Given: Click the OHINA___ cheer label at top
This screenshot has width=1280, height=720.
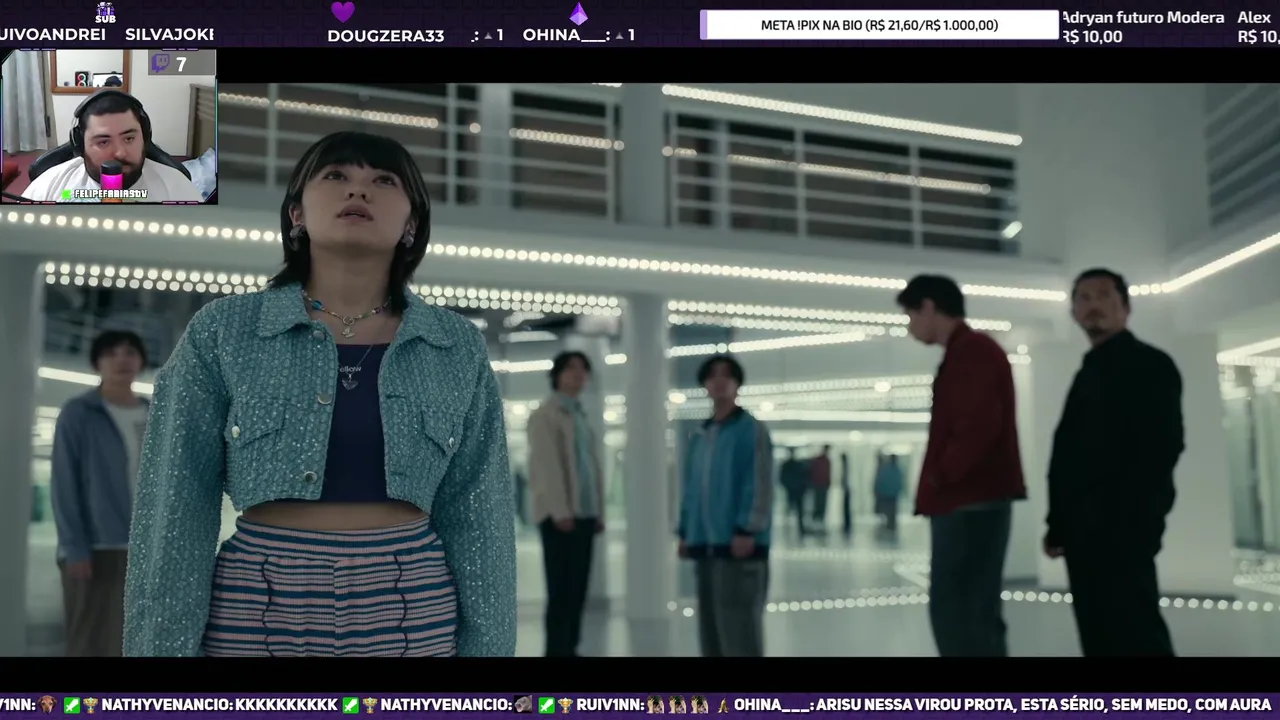Looking at the screenshot, I should pyautogui.click(x=579, y=35).
